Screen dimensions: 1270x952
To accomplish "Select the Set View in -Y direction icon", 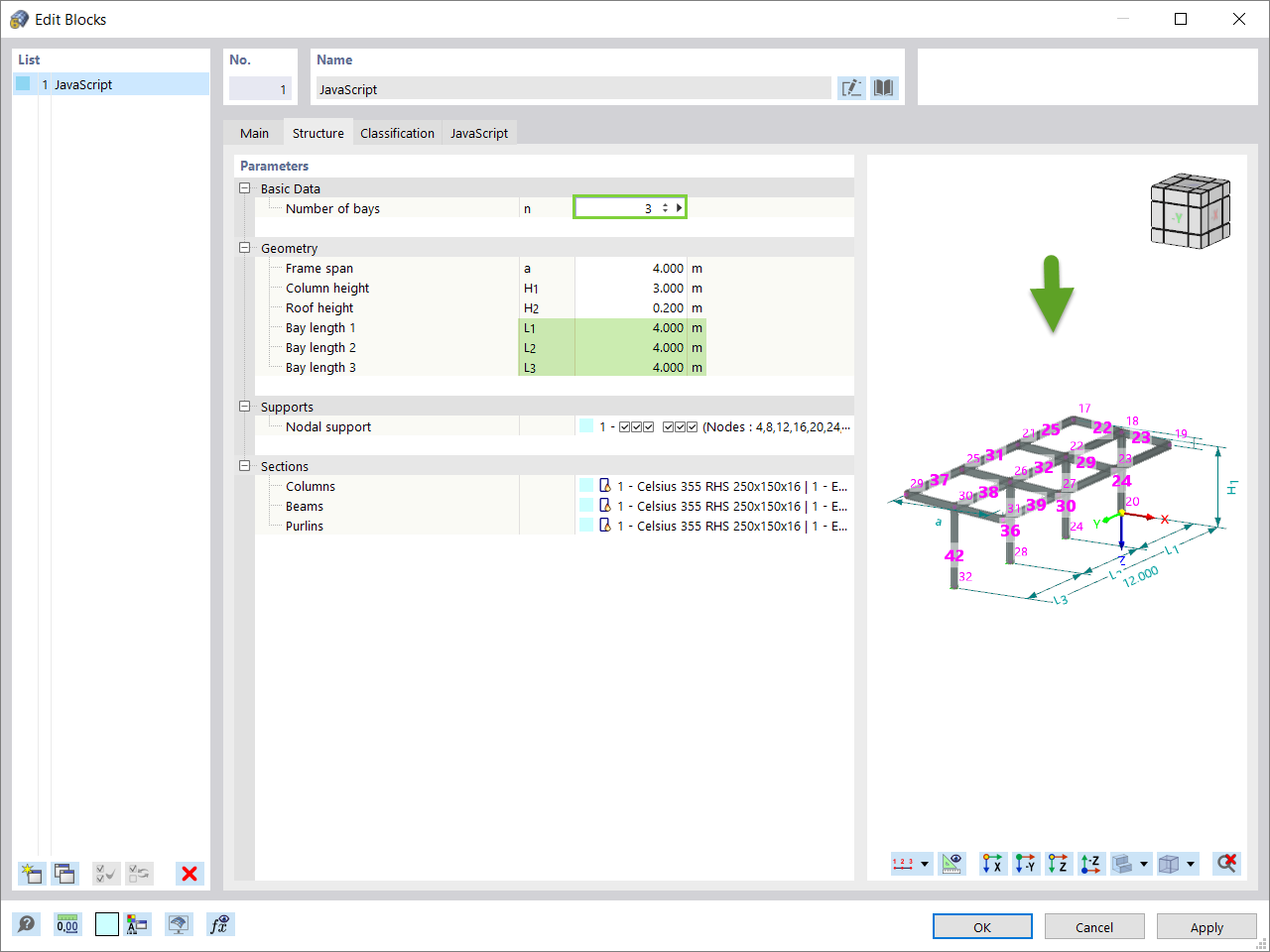I will click(1026, 864).
